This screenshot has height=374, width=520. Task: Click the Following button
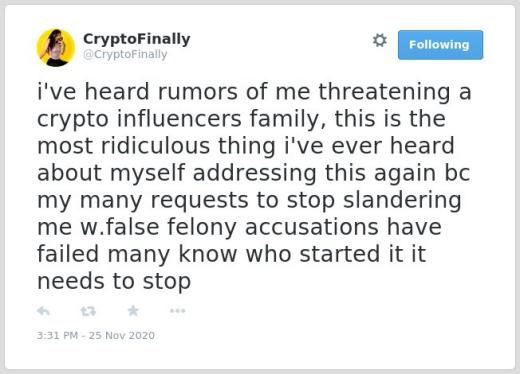[x=440, y=45]
